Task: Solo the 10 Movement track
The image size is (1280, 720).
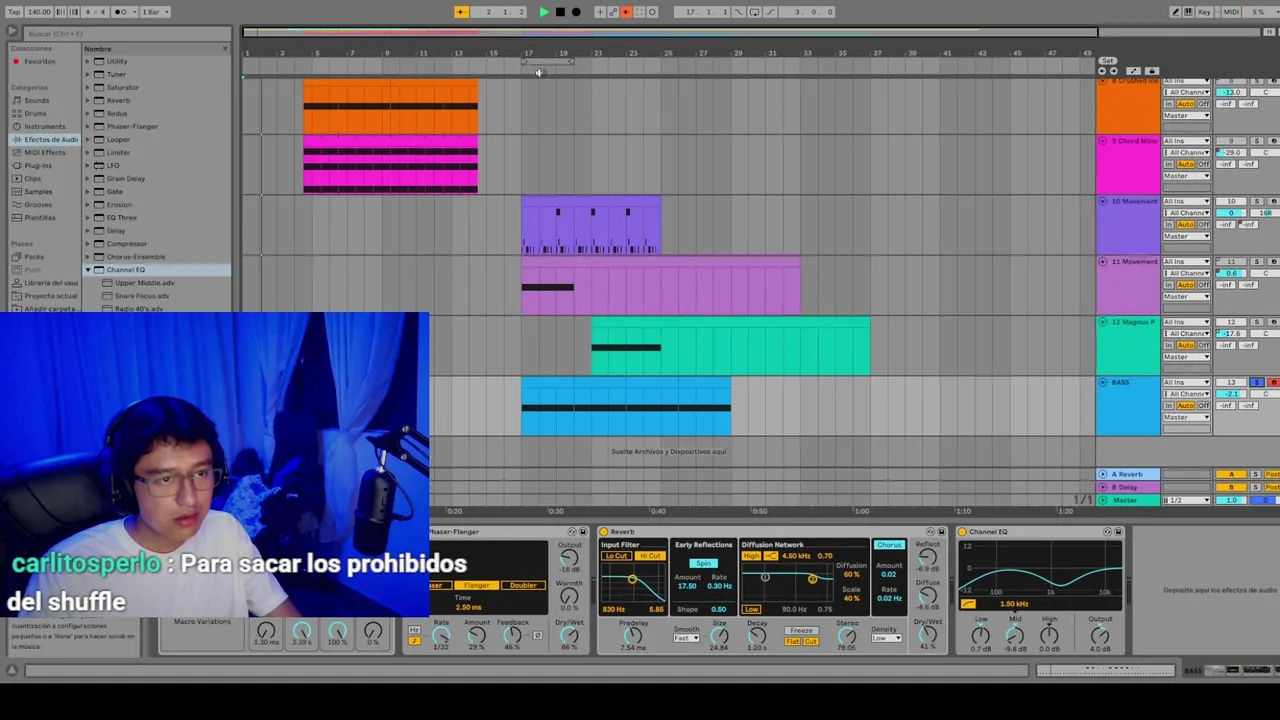Action: [1258, 201]
